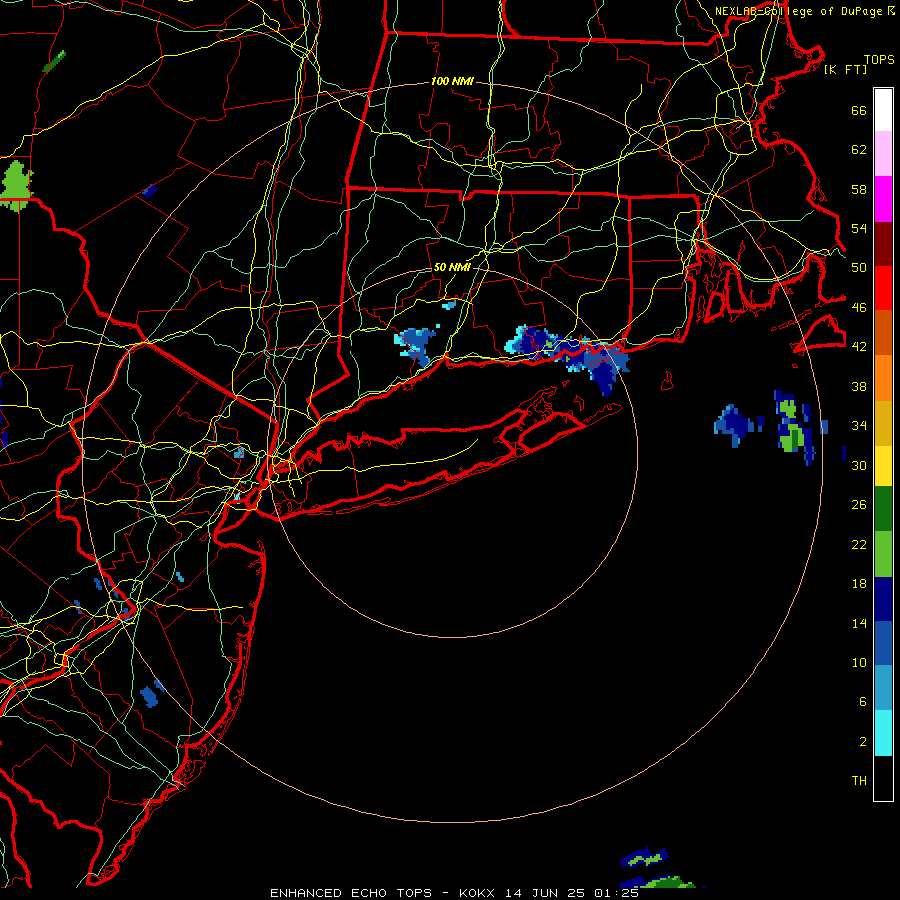Click the "46" legend value
This screenshot has width=900, height=900.
point(859,307)
